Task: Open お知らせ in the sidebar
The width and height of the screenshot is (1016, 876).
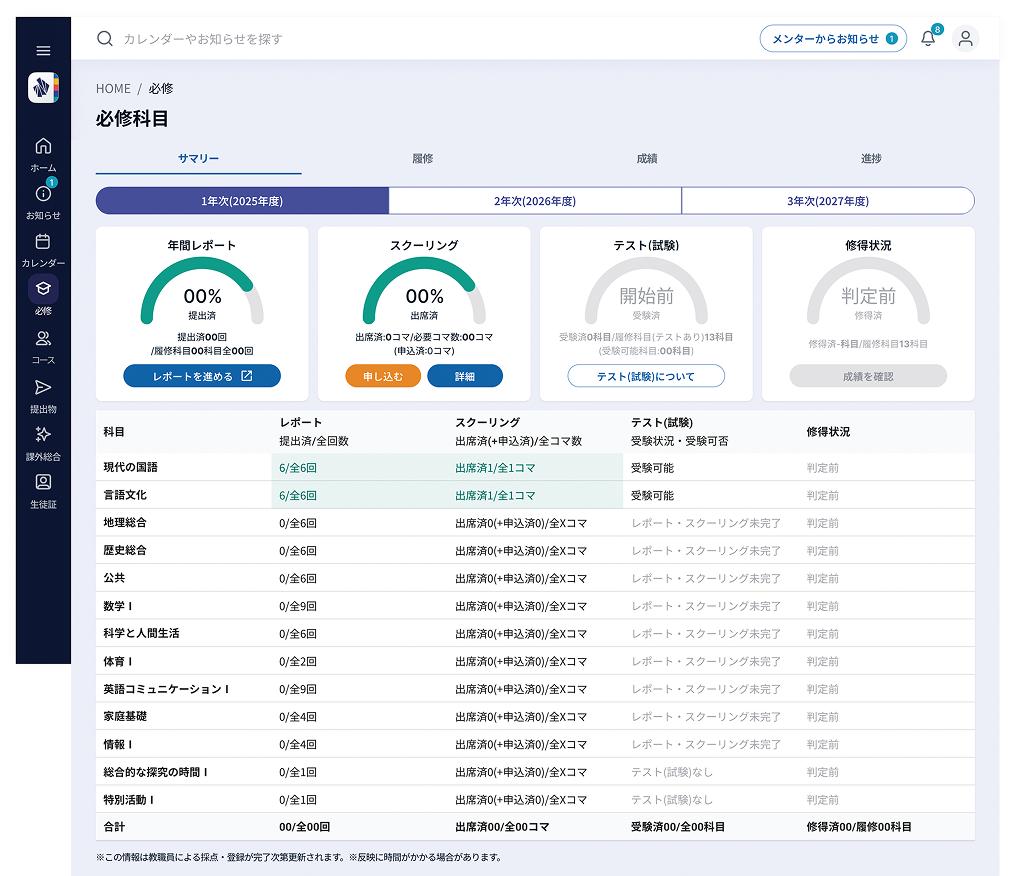Action: 43,201
